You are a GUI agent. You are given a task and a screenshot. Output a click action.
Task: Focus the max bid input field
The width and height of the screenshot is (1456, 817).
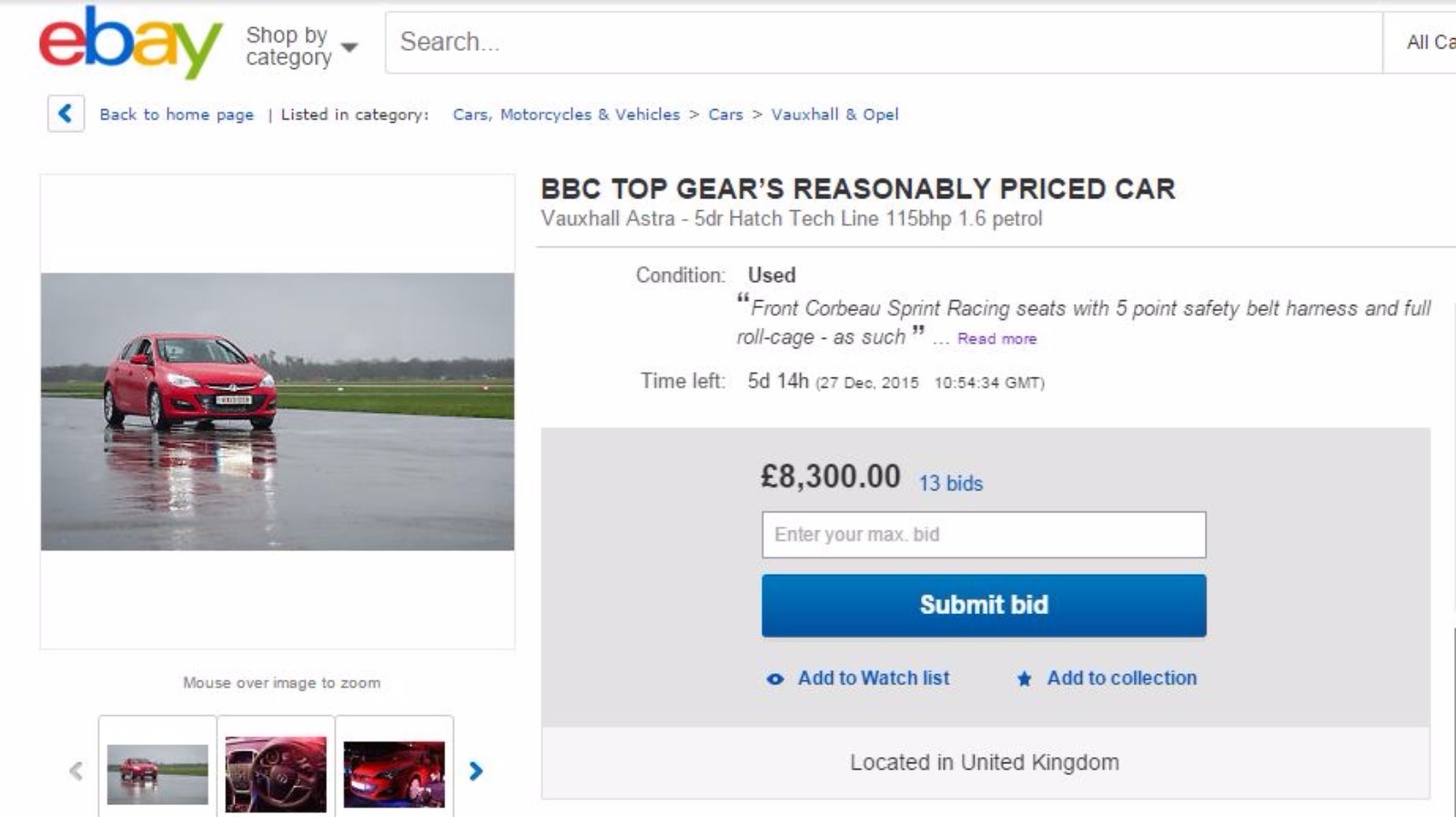pyautogui.click(x=983, y=535)
